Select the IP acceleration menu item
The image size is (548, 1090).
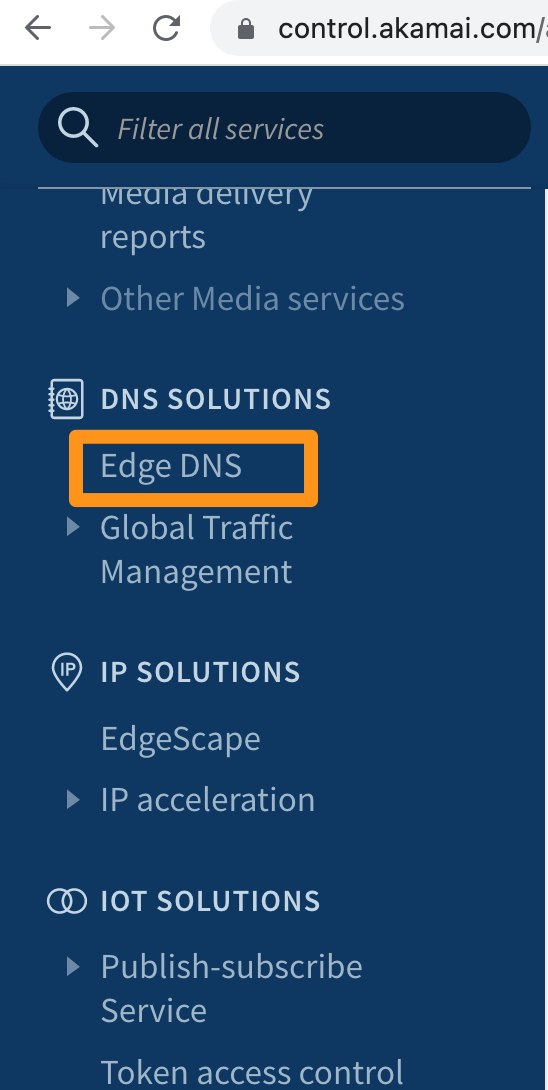pyautogui.click(x=208, y=799)
